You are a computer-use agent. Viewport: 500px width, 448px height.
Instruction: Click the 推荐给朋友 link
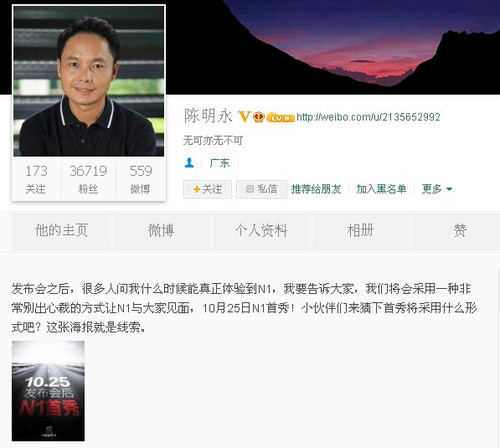point(316,189)
